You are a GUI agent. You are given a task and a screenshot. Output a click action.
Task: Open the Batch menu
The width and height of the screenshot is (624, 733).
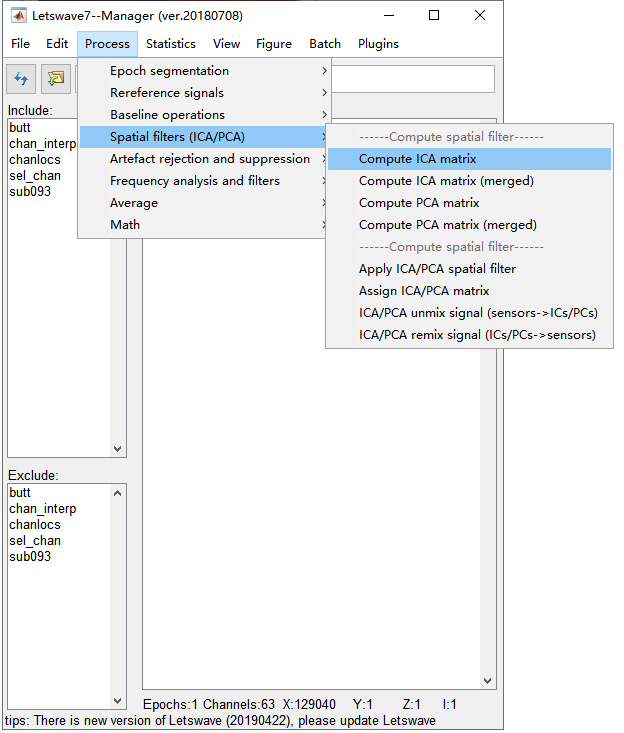click(x=325, y=44)
